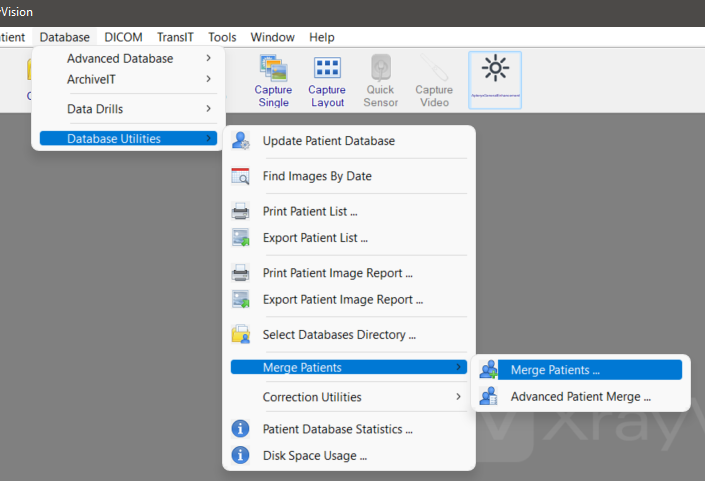
Task: Click the Disk Space Usage info icon
Action: 241,455
